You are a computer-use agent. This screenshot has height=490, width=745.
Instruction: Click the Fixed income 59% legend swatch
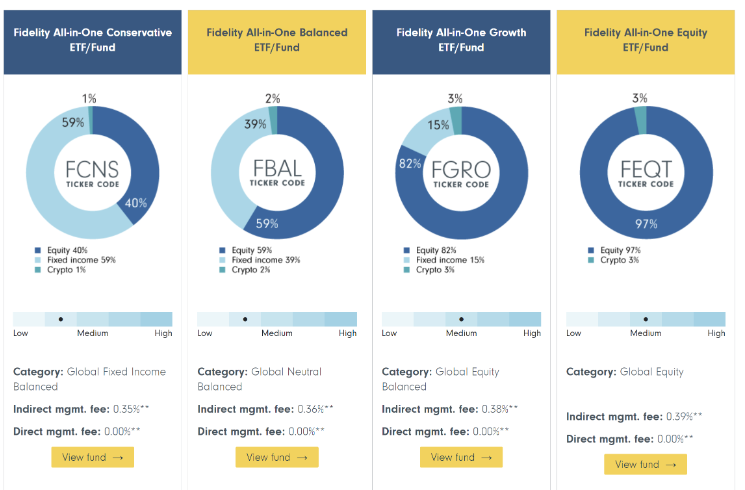[38, 260]
